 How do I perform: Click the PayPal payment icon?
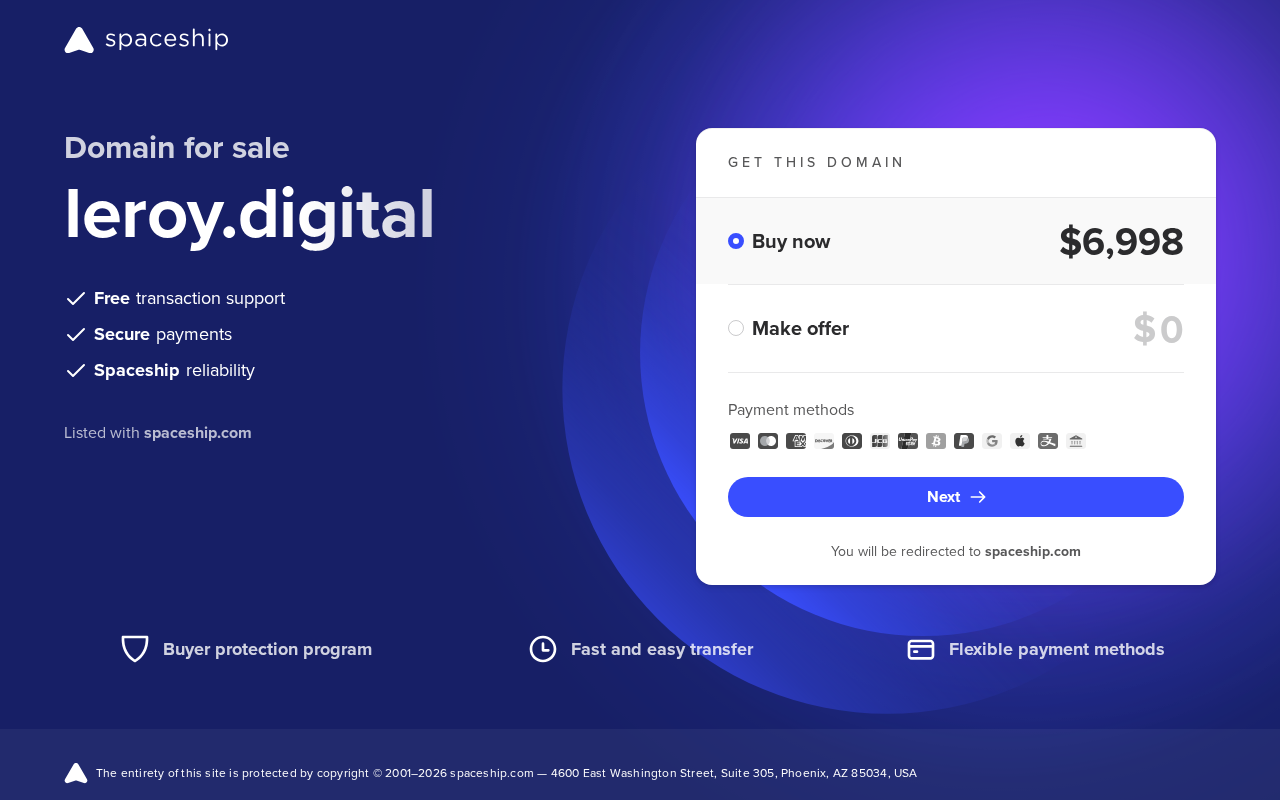pos(964,441)
